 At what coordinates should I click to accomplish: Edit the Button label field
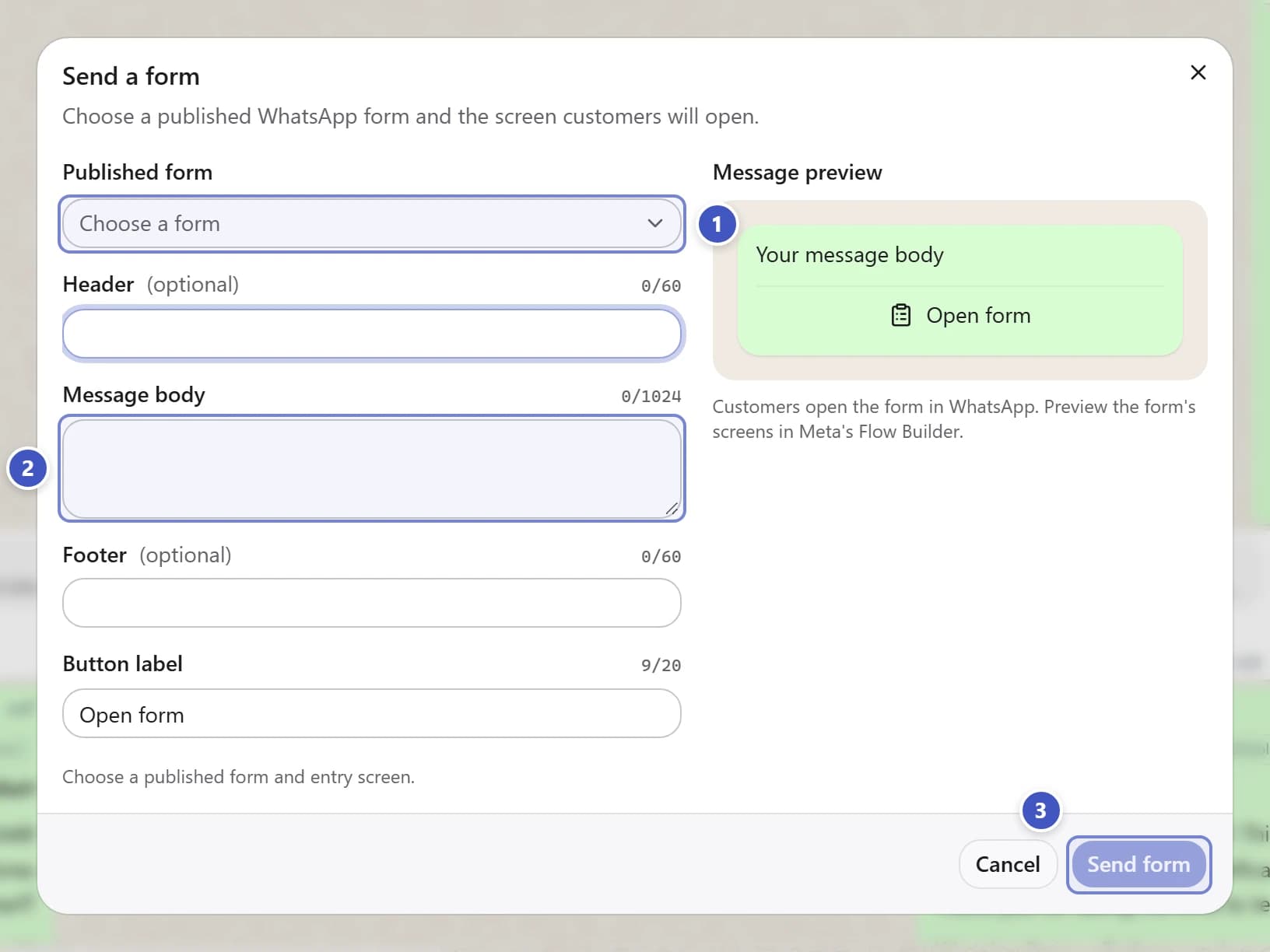(x=372, y=713)
